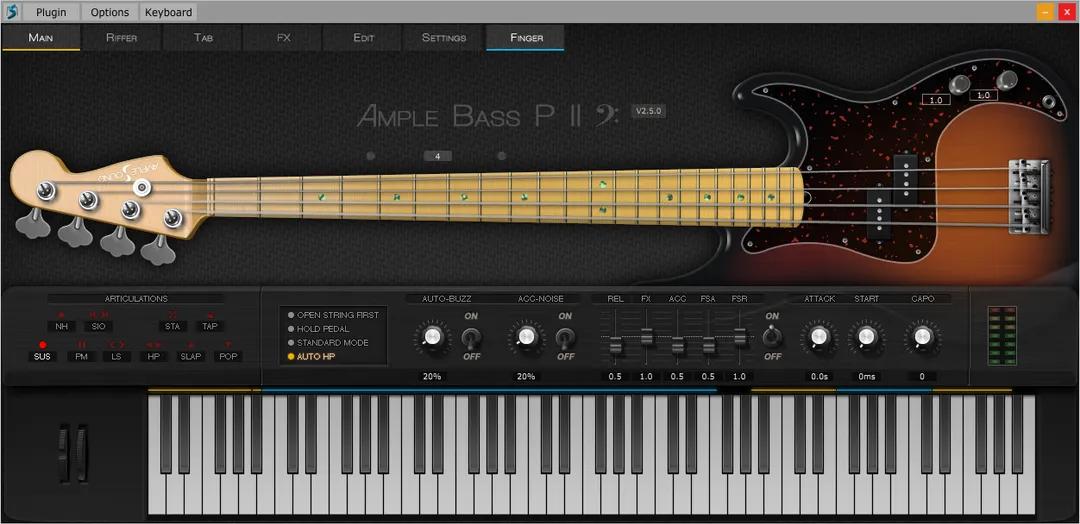Flip the ACC-NOISE on/off switch

pos(565,337)
